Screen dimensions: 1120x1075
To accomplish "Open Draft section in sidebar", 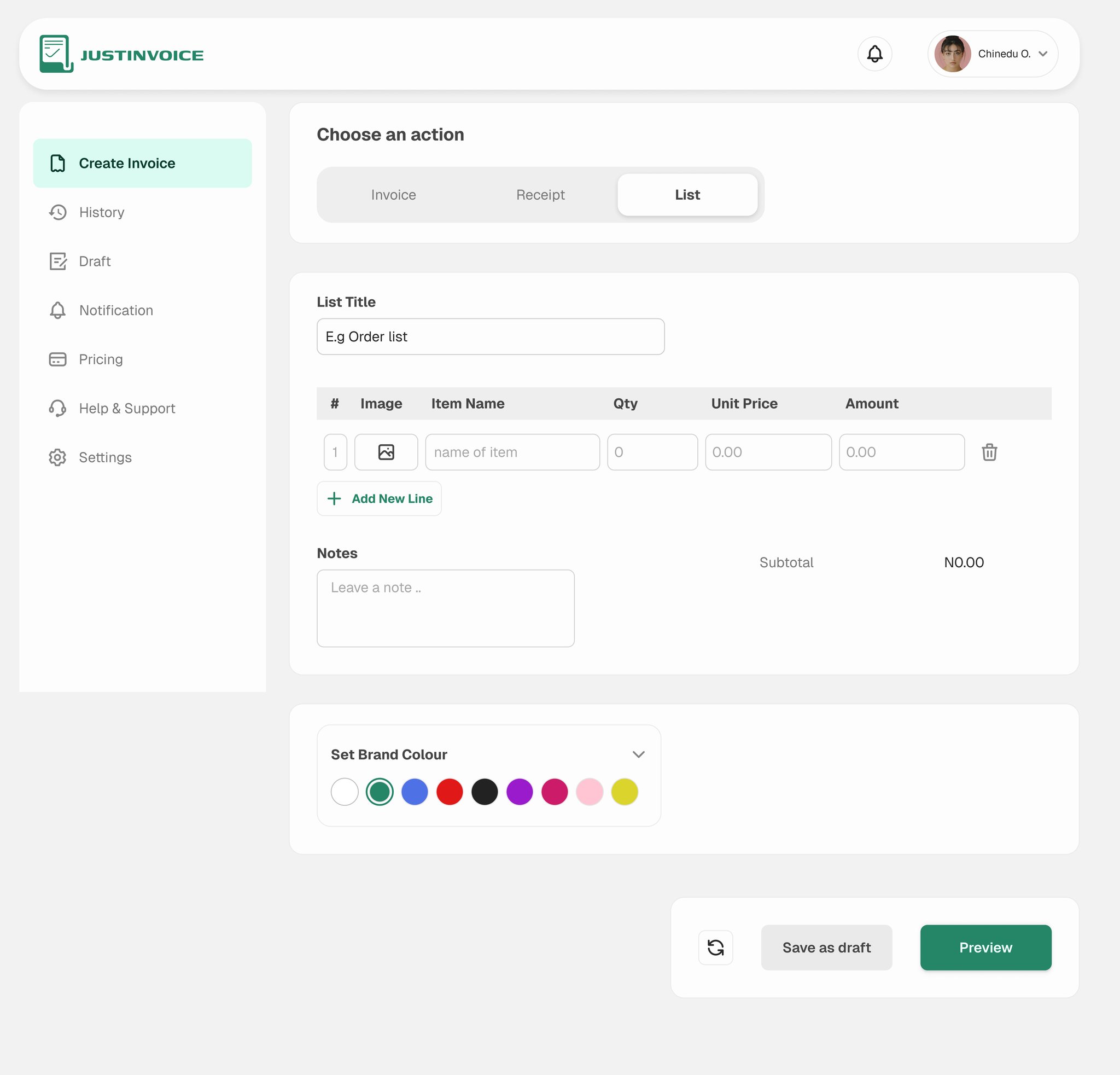I will click(94, 261).
